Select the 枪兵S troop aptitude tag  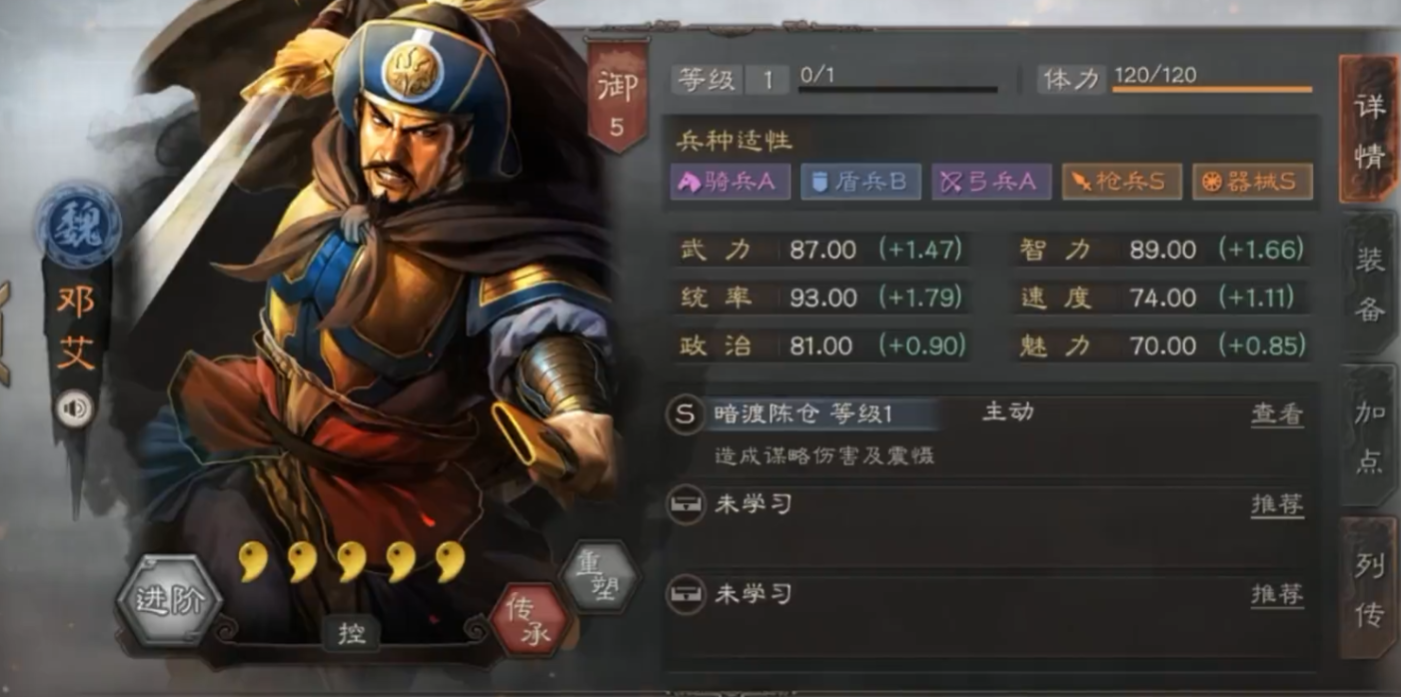(x=1121, y=181)
